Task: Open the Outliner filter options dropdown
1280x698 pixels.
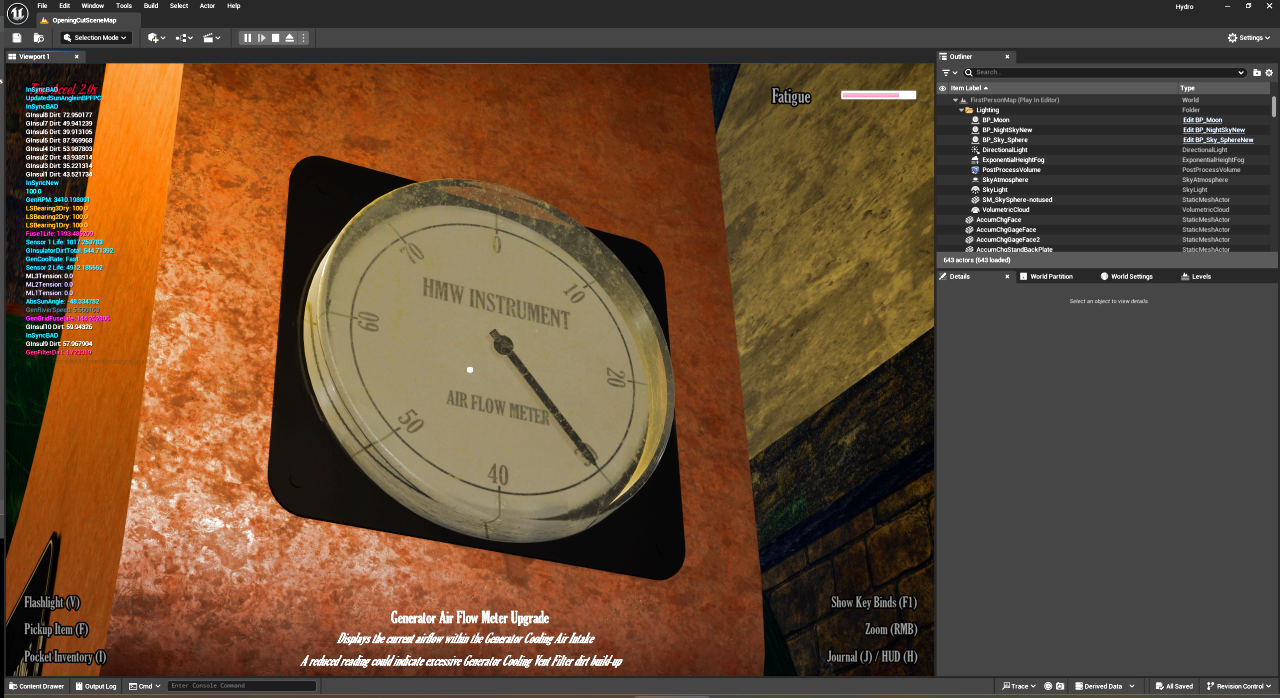Action: pos(949,72)
